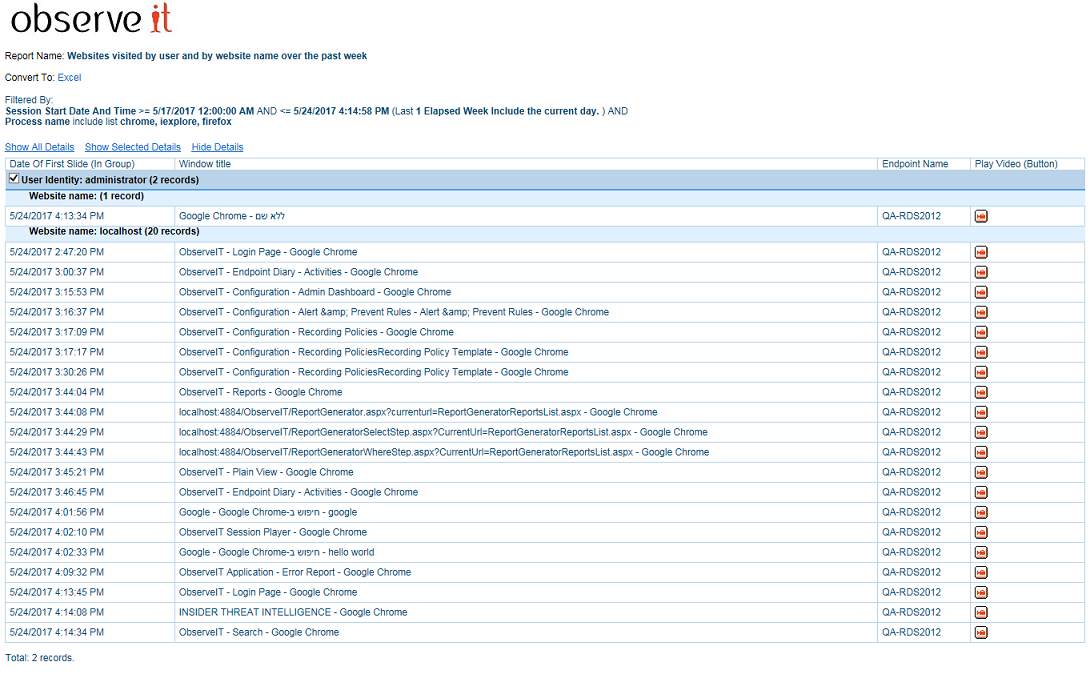Image resolution: width=1090 pixels, height=690 pixels.
Task: Play video for the 4:13:34 PM Google Chrome row
Action: click(981, 217)
